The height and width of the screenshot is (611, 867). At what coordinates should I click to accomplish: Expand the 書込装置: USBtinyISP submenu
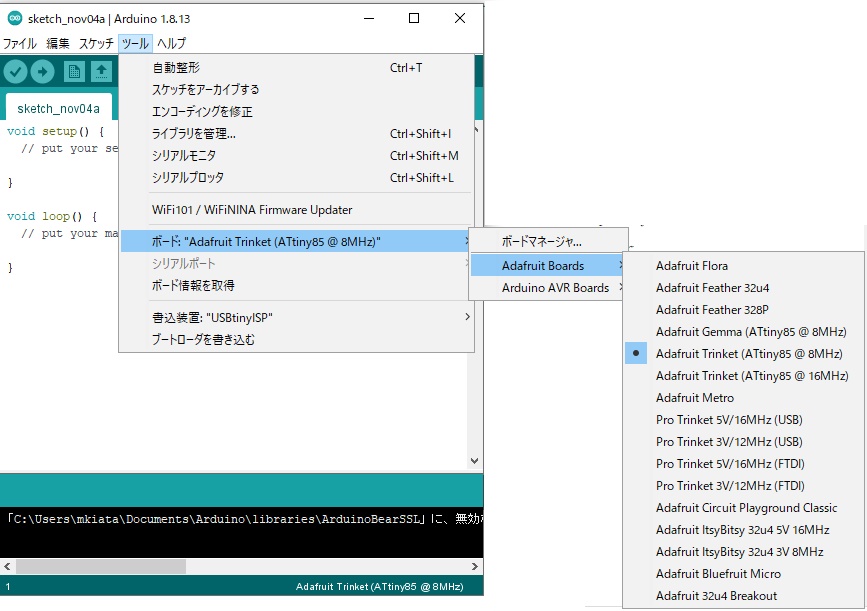pyautogui.click(x=296, y=317)
